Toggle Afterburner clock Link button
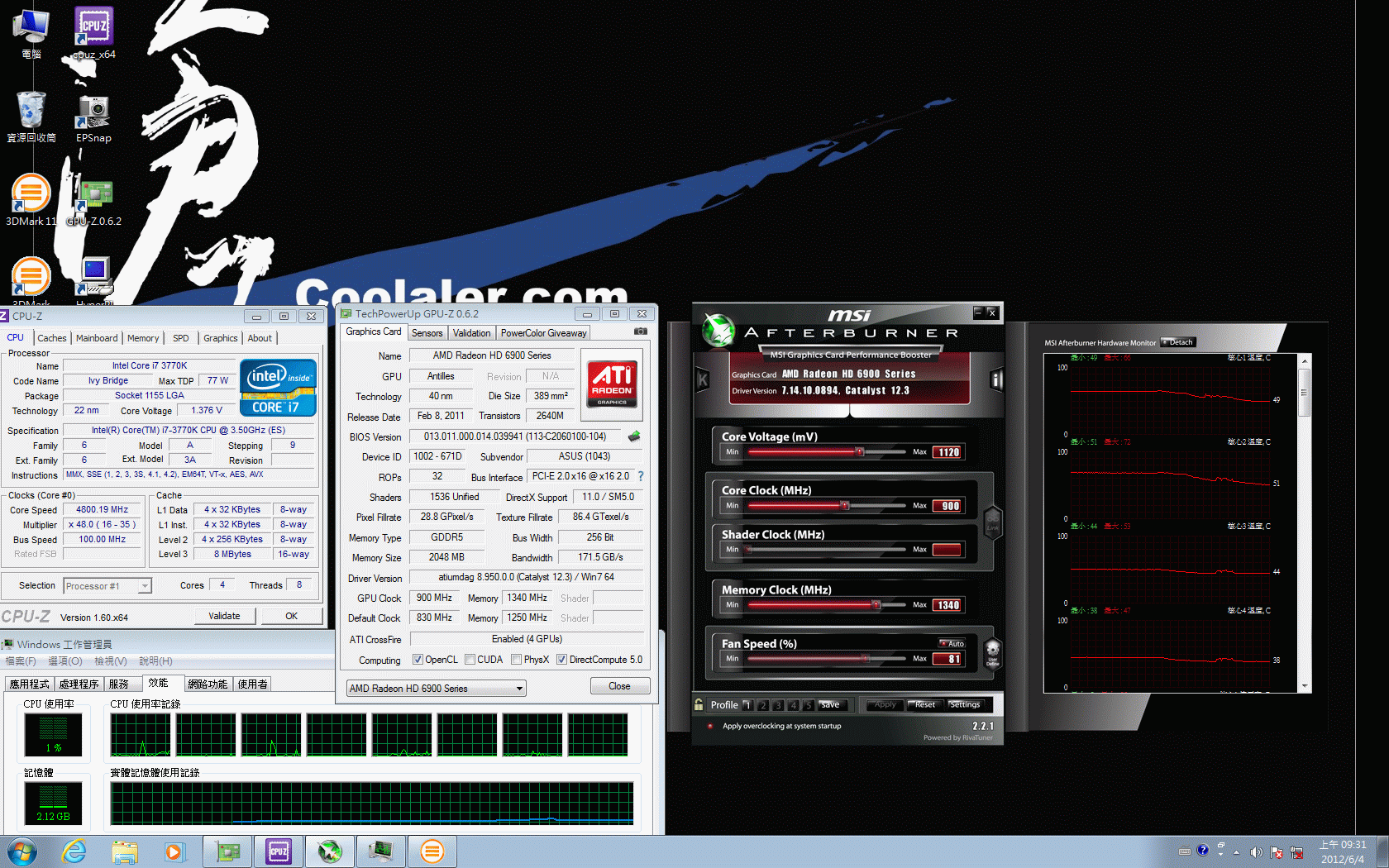 click(993, 522)
